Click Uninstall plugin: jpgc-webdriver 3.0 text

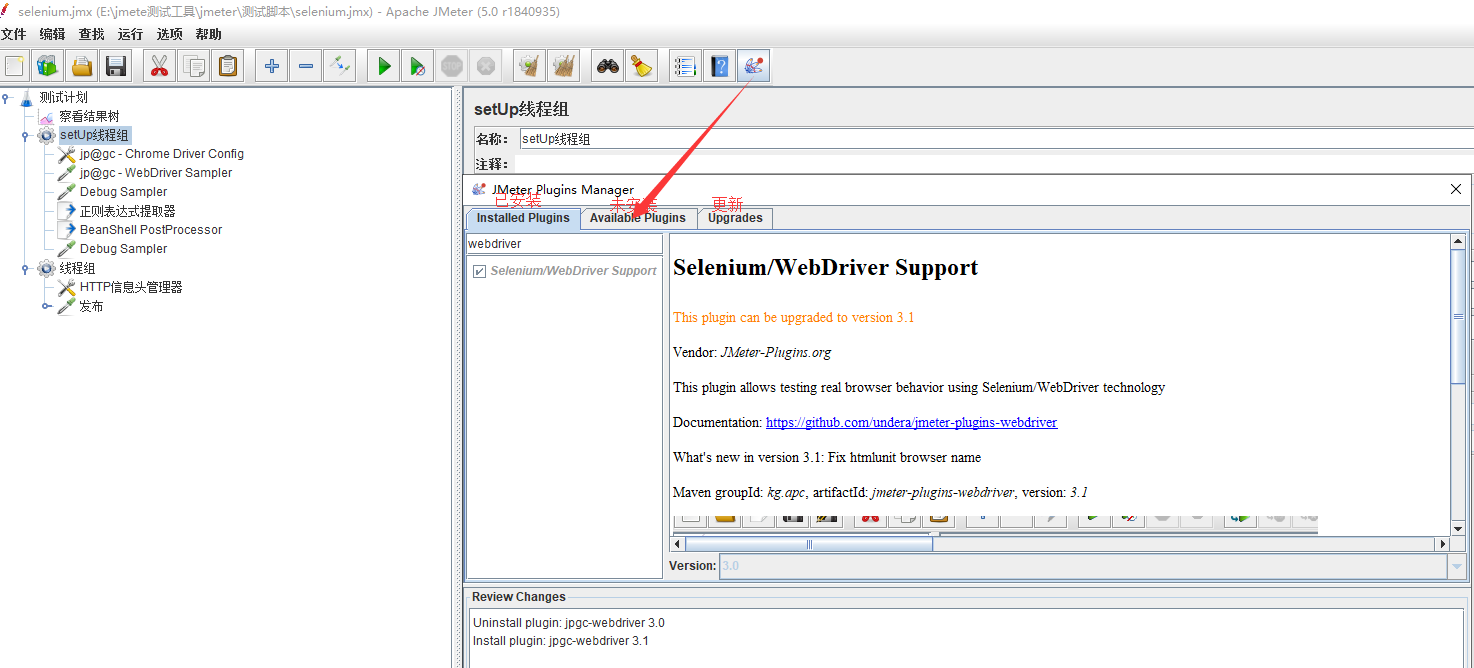[x=568, y=623]
